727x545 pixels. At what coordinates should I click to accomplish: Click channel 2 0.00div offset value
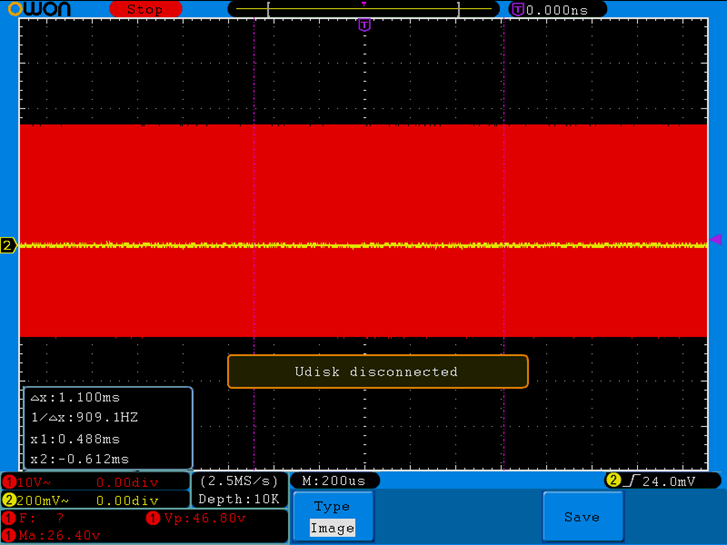tap(127, 501)
